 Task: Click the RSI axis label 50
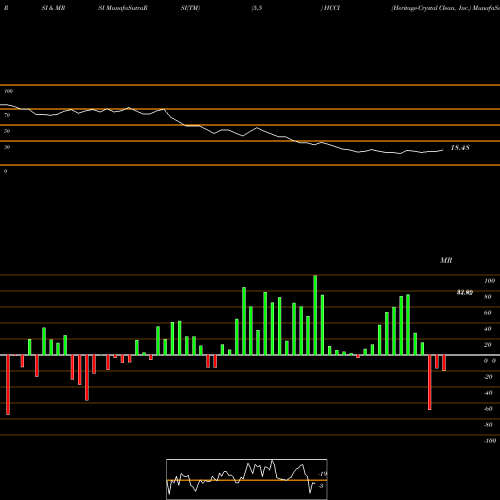point(7,131)
